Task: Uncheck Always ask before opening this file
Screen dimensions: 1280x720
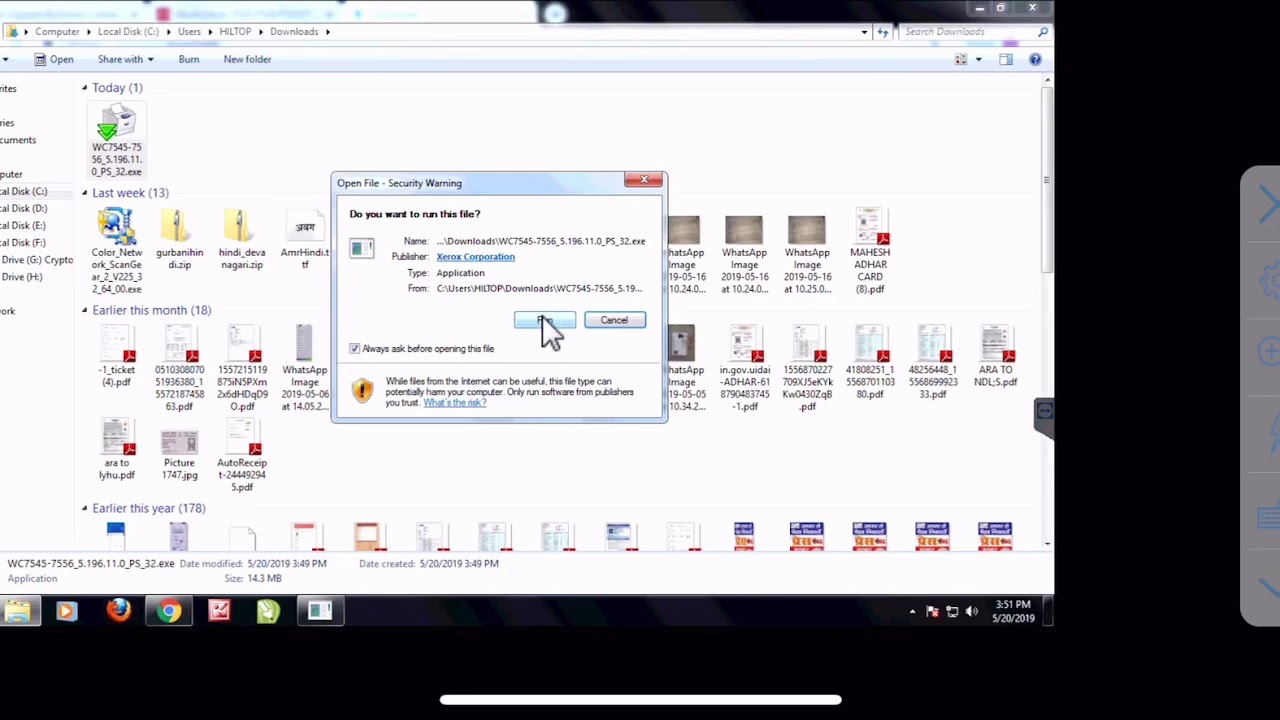Action: [355, 348]
